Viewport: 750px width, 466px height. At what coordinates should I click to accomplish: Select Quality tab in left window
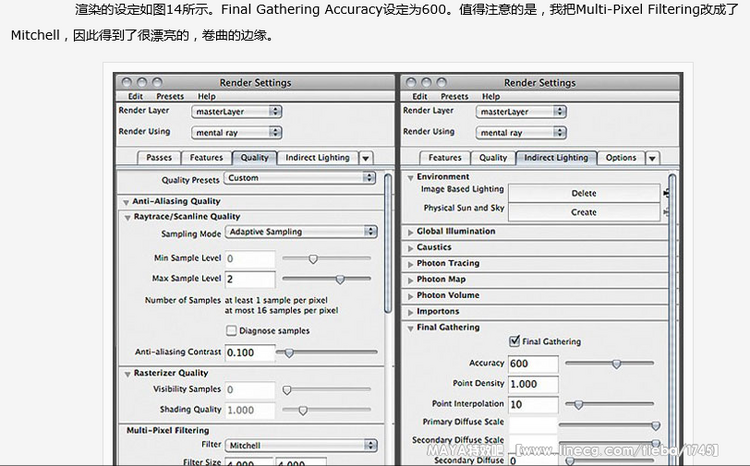(254, 157)
